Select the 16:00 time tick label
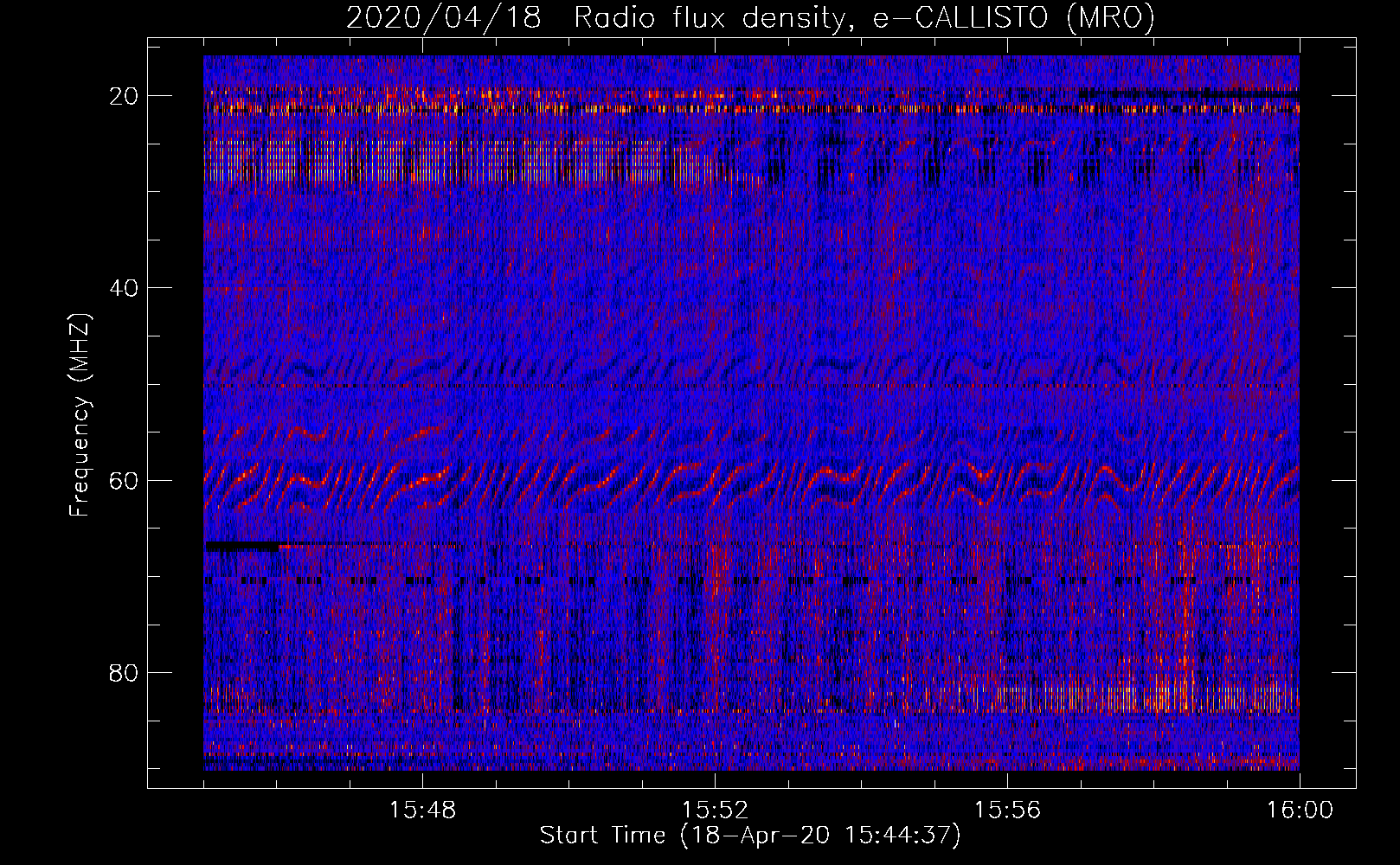The width and height of the screenshot is (1400, 865). (1300, 811)
